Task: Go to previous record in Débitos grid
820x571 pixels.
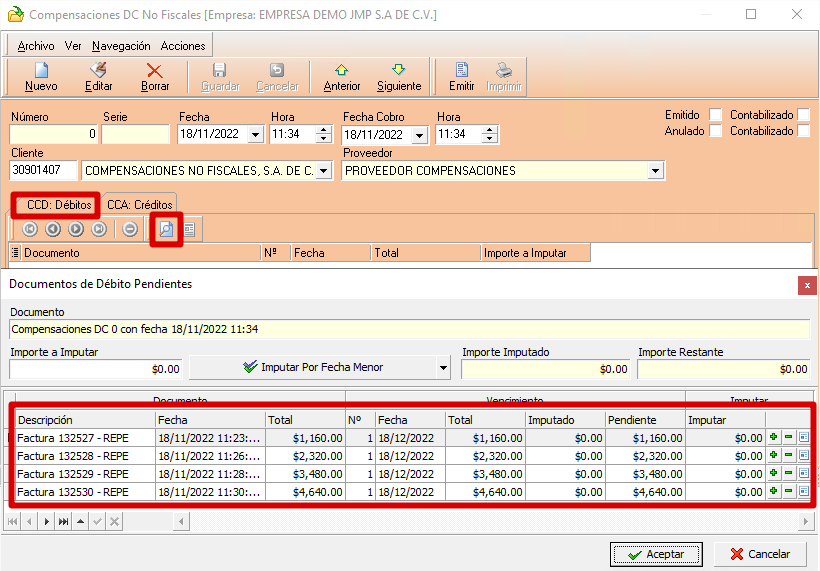Action: click(53, 229)
